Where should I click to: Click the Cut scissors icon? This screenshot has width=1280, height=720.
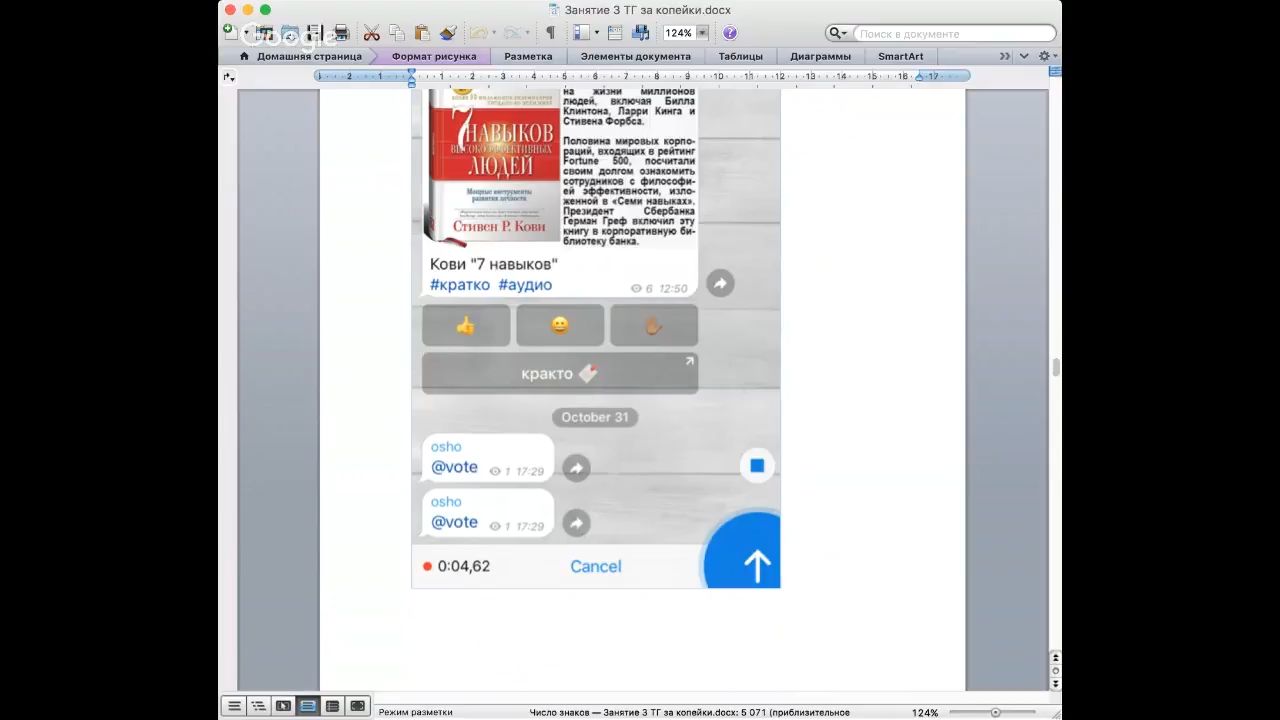tap(371, 33)
